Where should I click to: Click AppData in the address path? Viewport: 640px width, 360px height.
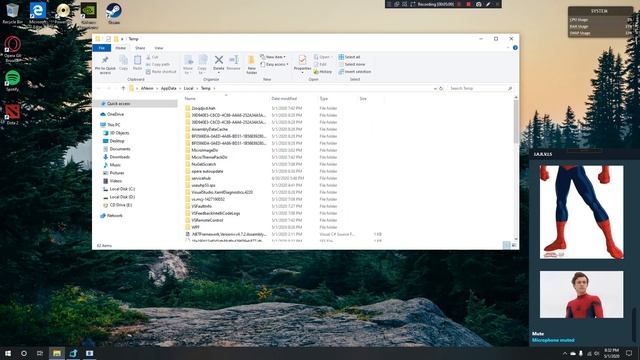click(169, 88)
